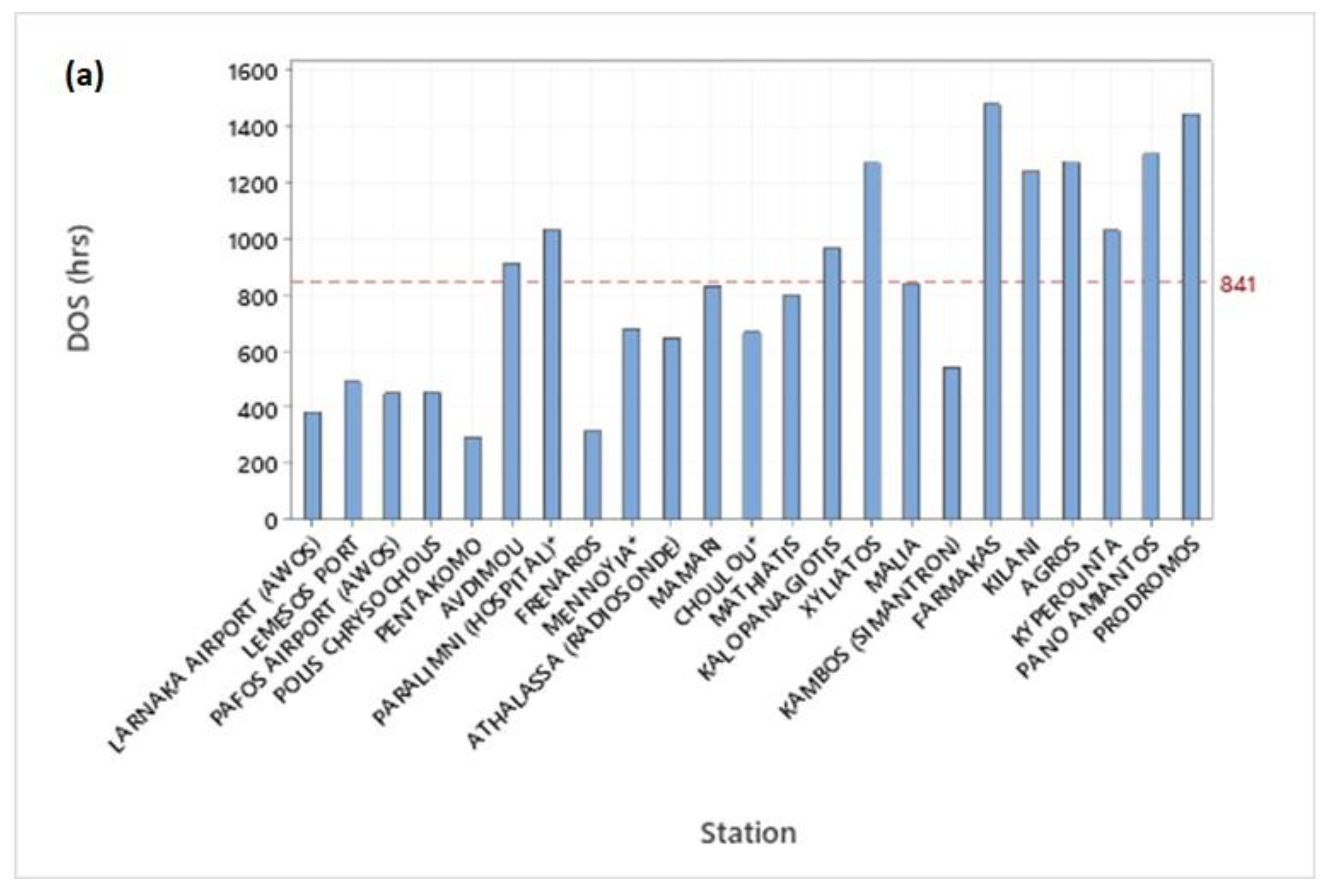Select the PENTAKOMO bar in chart
The height and width of the screenshot is (896, 1327).
tap(472, 478)
